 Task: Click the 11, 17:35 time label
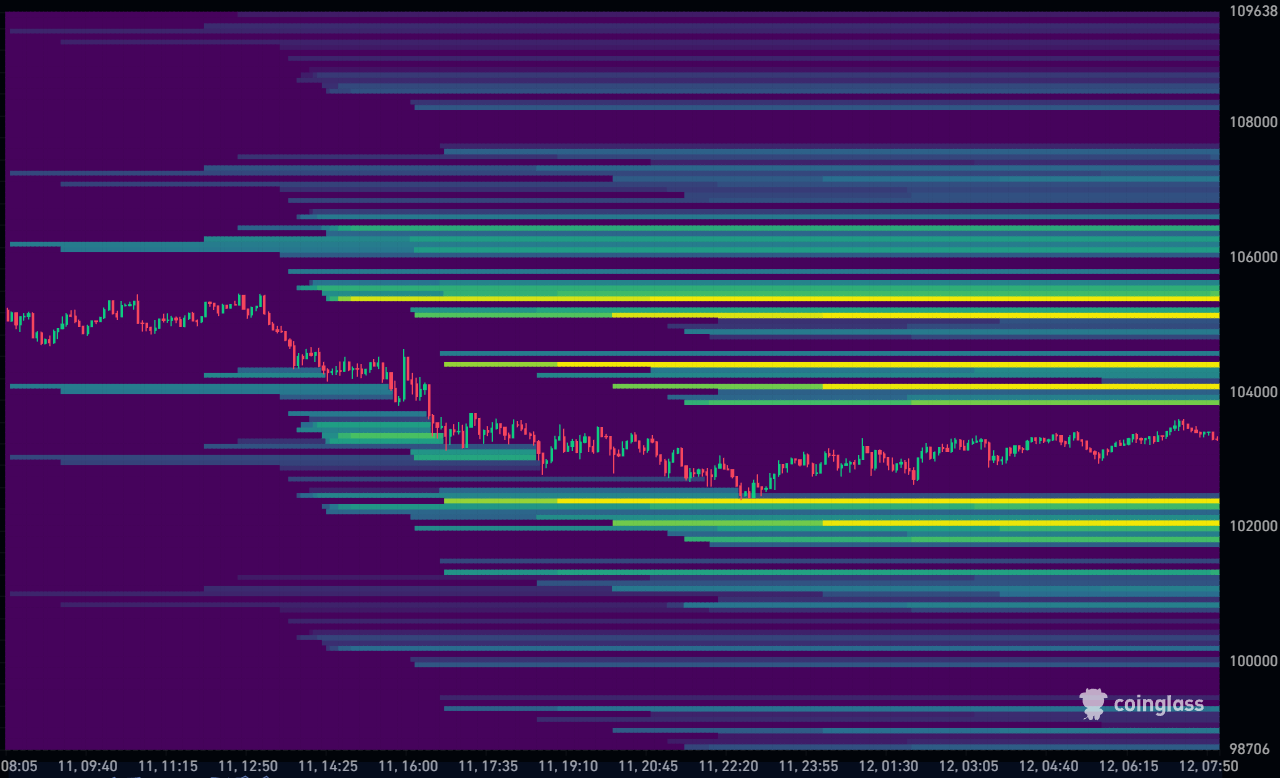(x=488, y=766)
